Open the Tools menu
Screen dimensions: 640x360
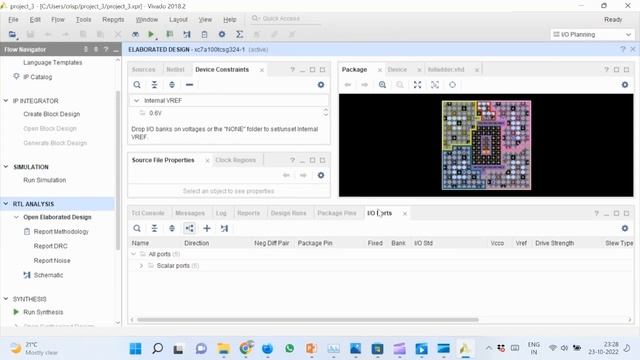pos(83,20)
